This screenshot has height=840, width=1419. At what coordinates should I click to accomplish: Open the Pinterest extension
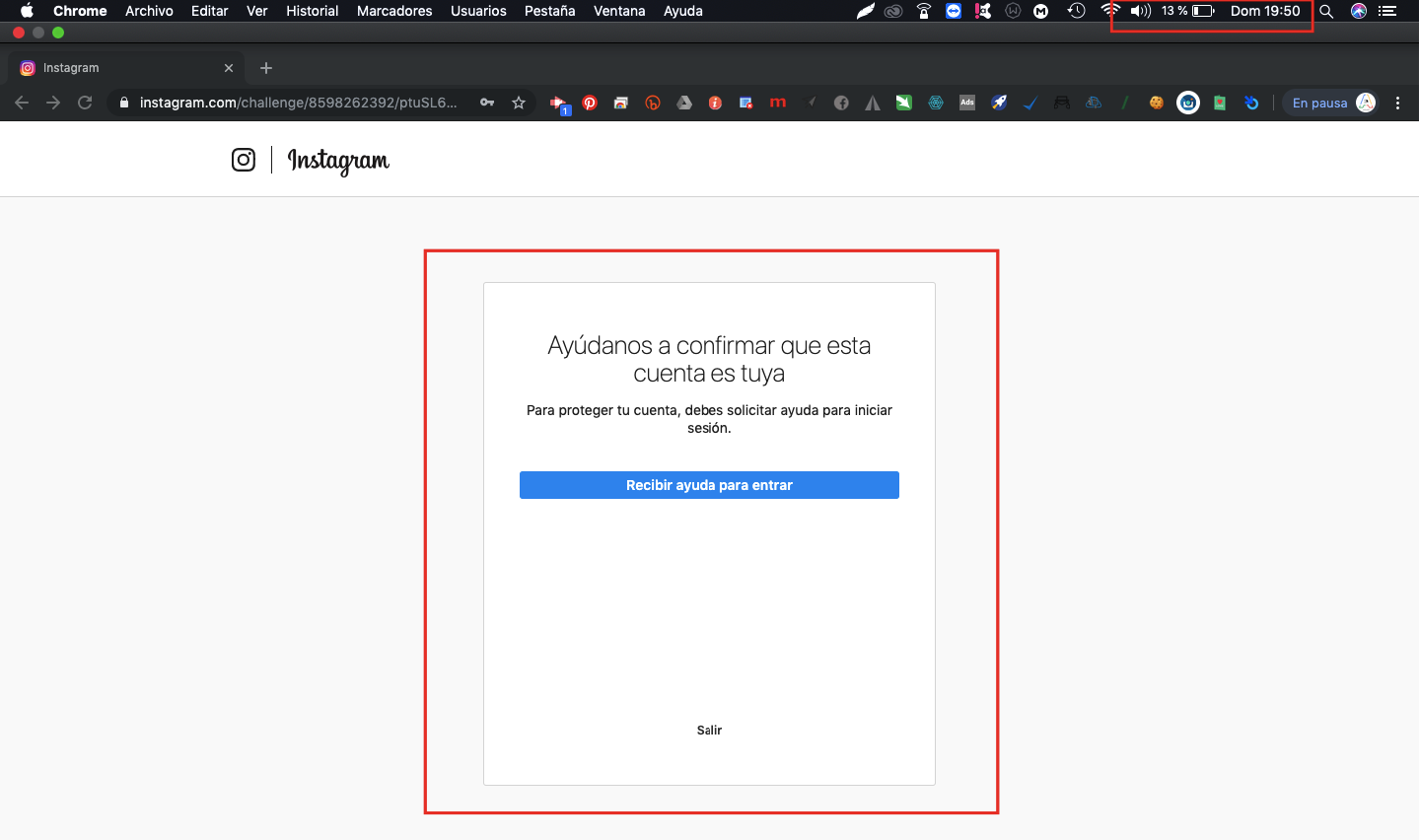[590, 103]
